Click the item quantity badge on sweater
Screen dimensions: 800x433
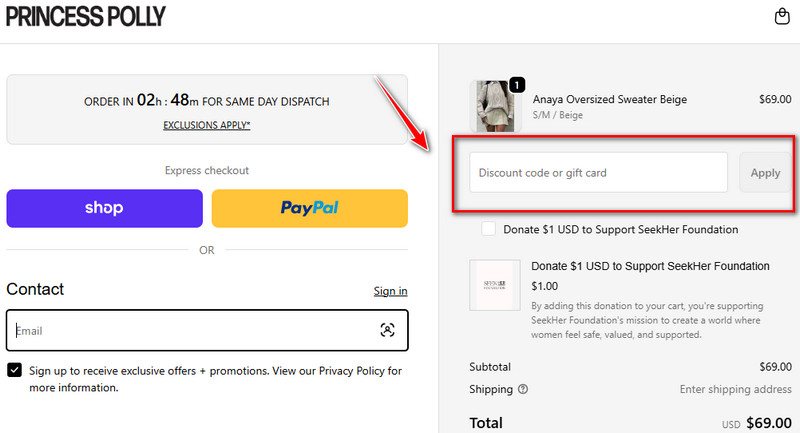coord(517,85)
